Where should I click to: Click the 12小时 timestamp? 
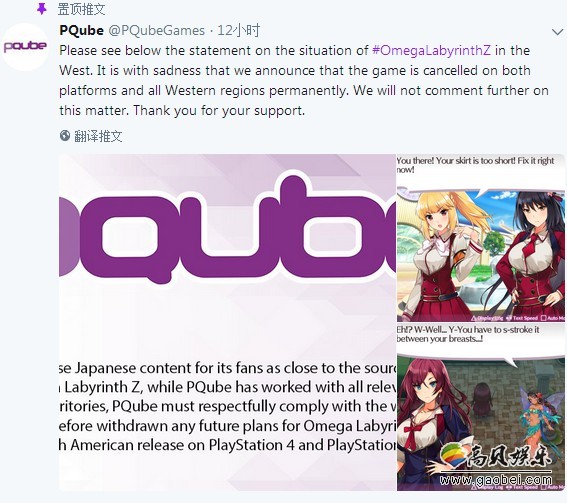click(x=238, y=30)
